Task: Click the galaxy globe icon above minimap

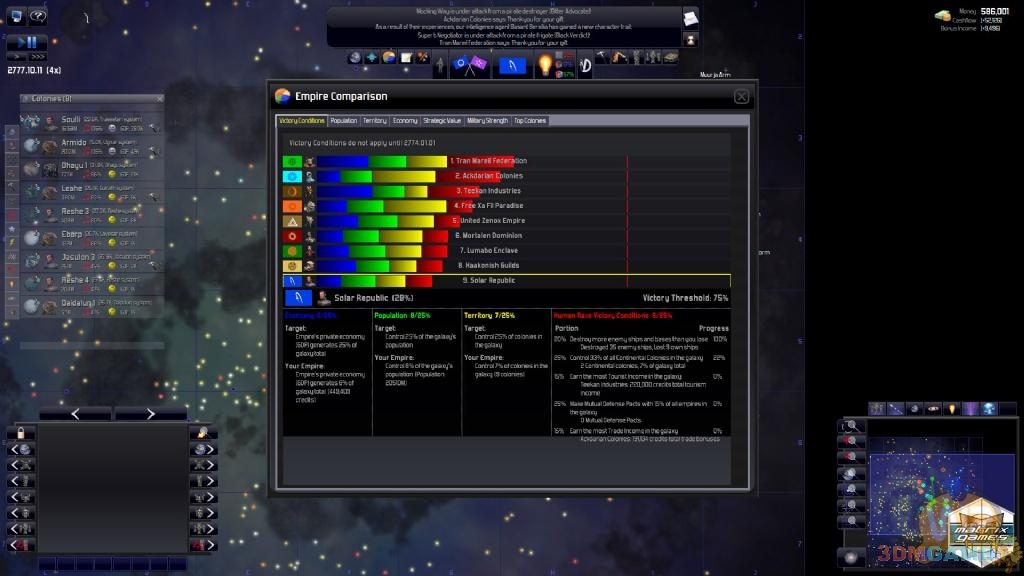Action: pyautogui.click(x=990, y=409)
